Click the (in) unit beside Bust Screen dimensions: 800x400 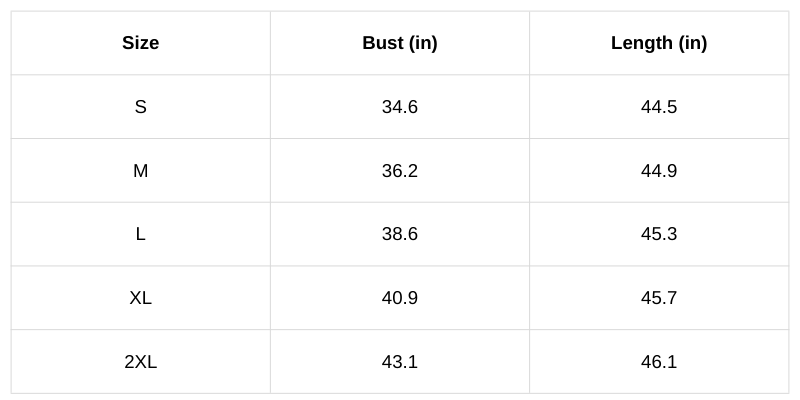coord(421,43)
